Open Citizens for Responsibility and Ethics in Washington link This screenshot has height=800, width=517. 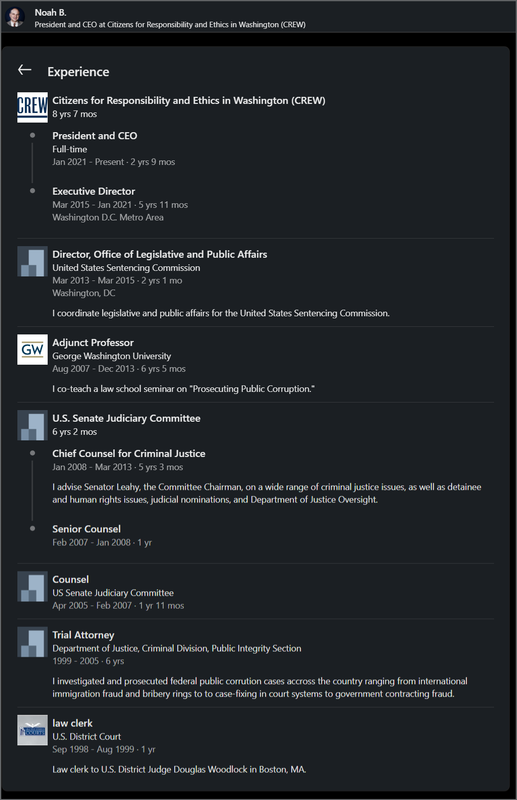[x=188, y=101]
